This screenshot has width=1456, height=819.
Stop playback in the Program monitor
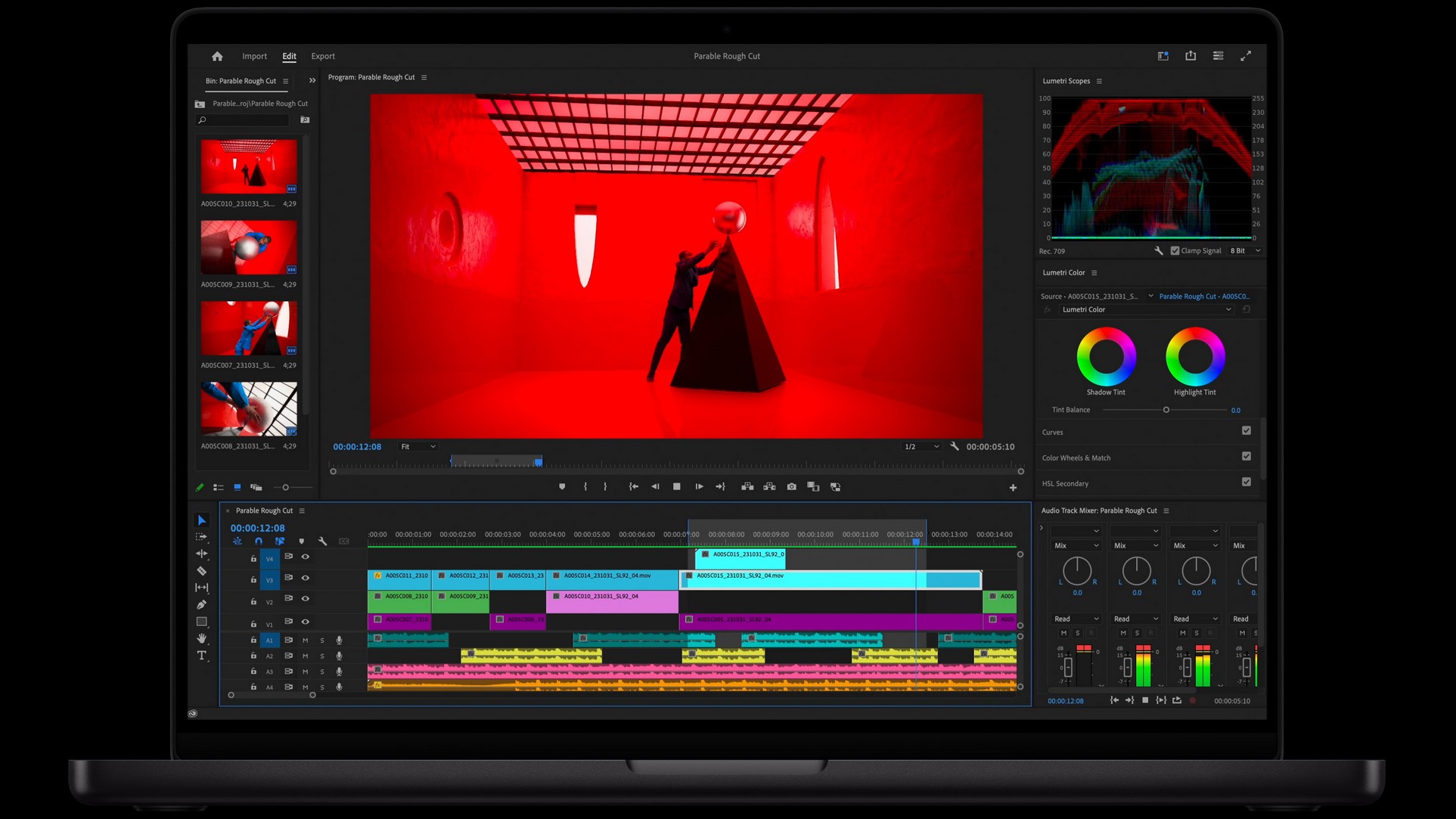677,487
